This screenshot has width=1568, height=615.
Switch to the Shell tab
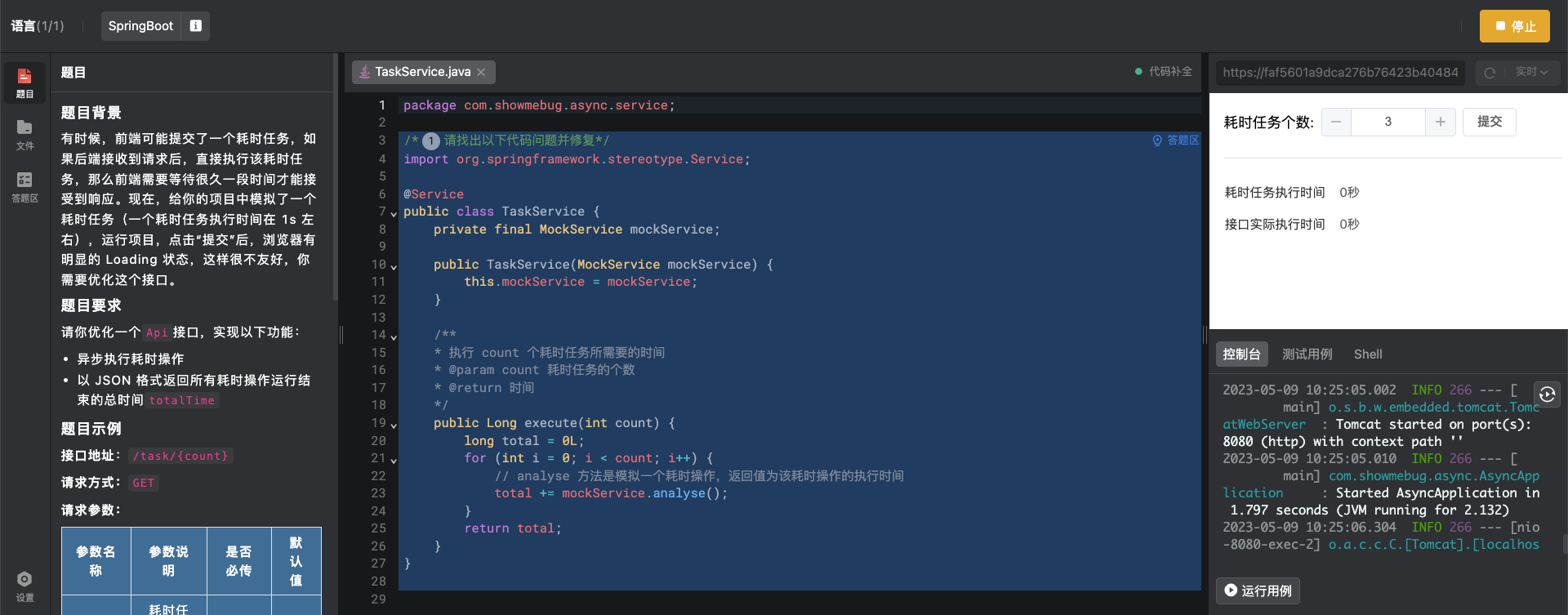1368,354
